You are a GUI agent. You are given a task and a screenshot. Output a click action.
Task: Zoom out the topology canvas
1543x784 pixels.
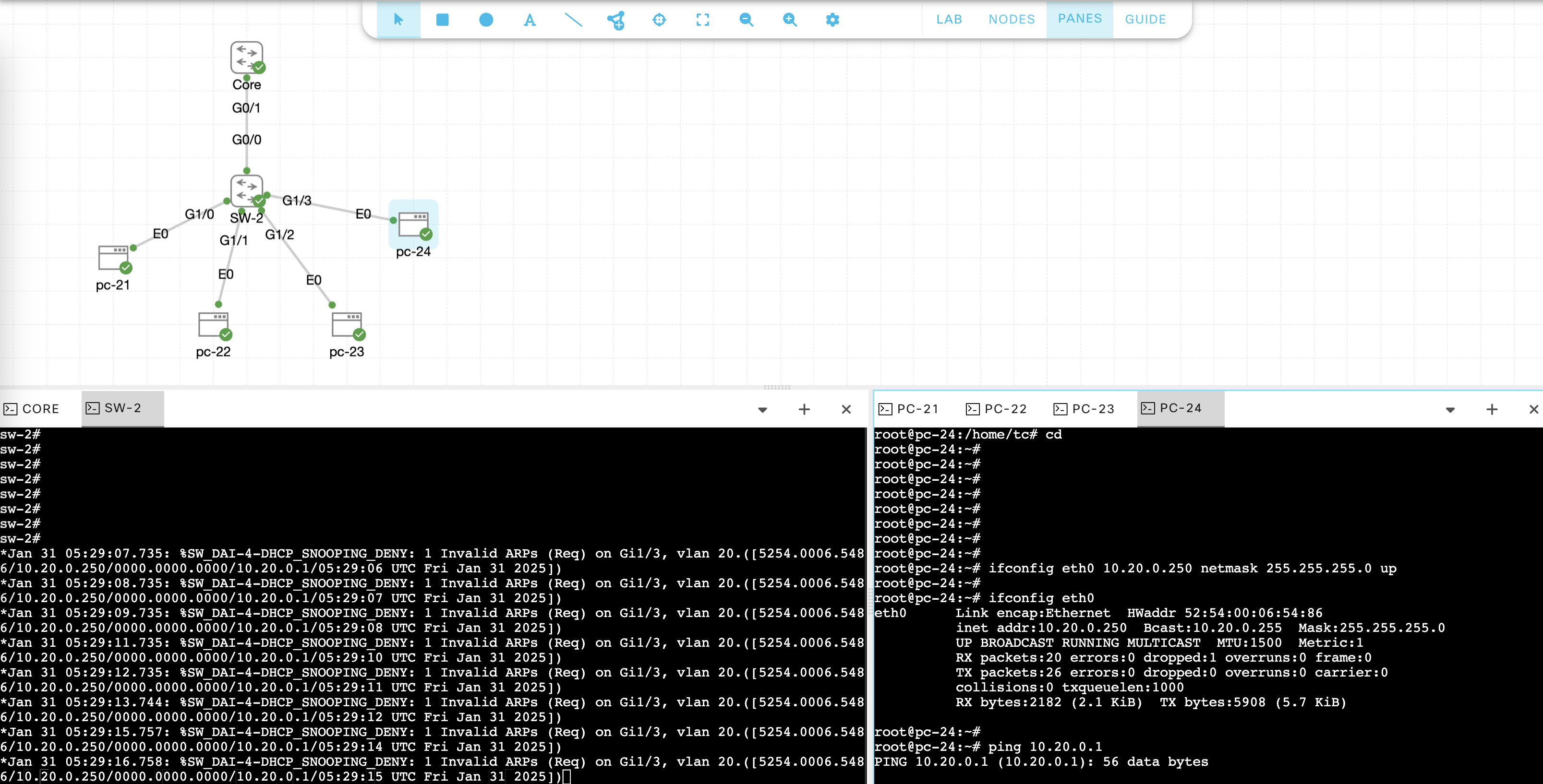coord(746,20)
